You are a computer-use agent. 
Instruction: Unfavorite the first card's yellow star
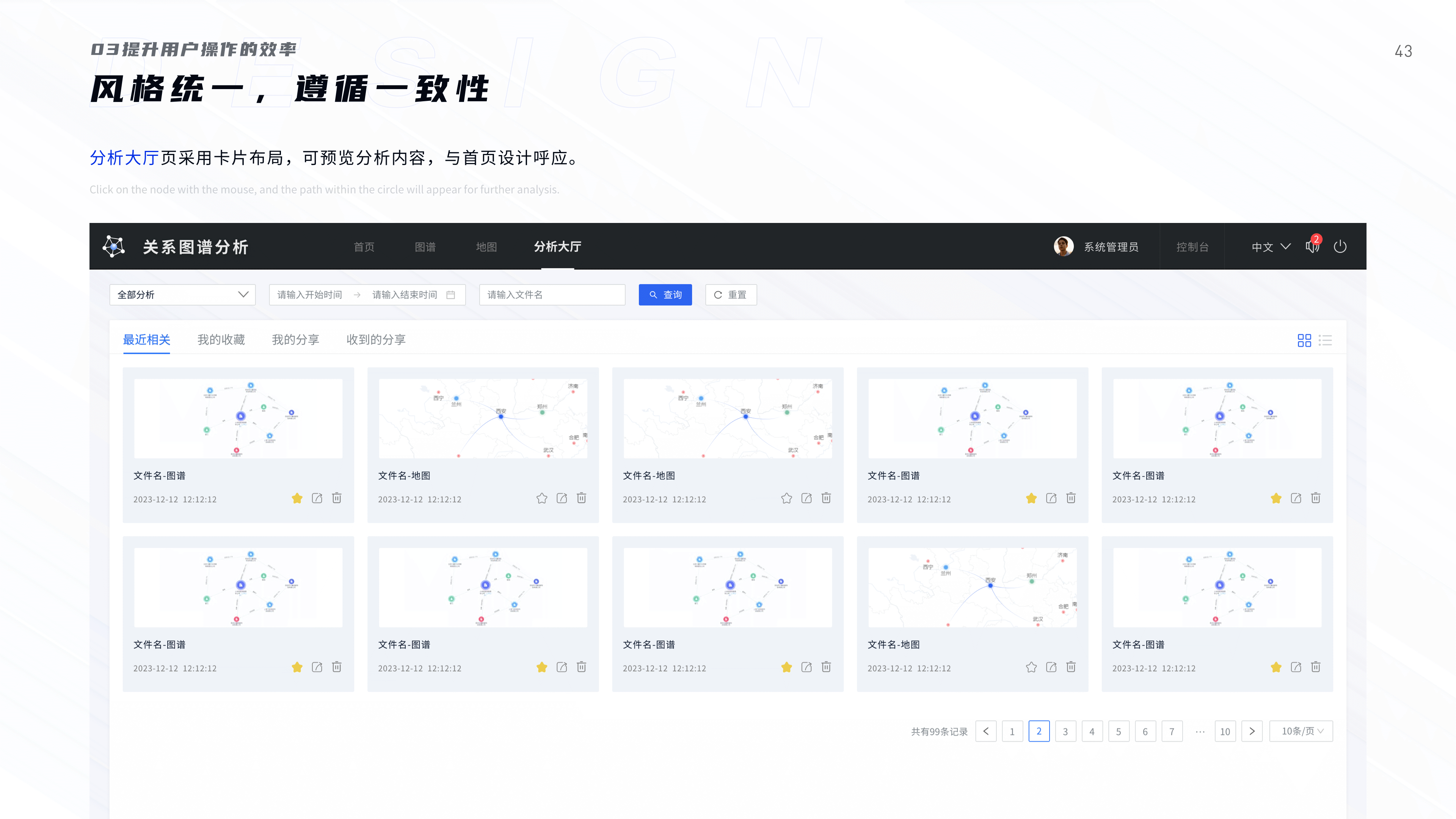pyautogui.click(x=297, y=498)
